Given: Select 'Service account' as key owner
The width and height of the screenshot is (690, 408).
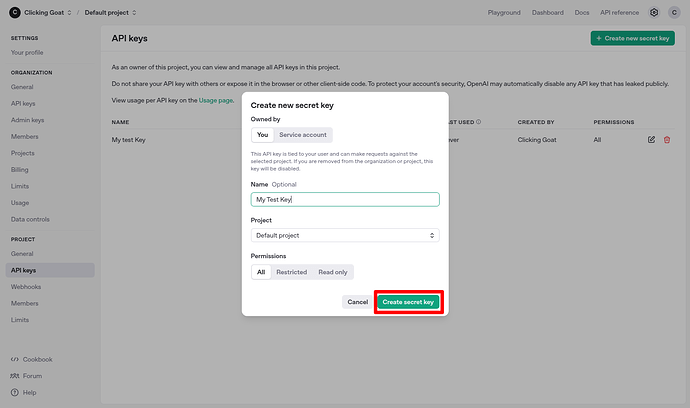Looking at the screenshot, I should click(x=303, y=135).
